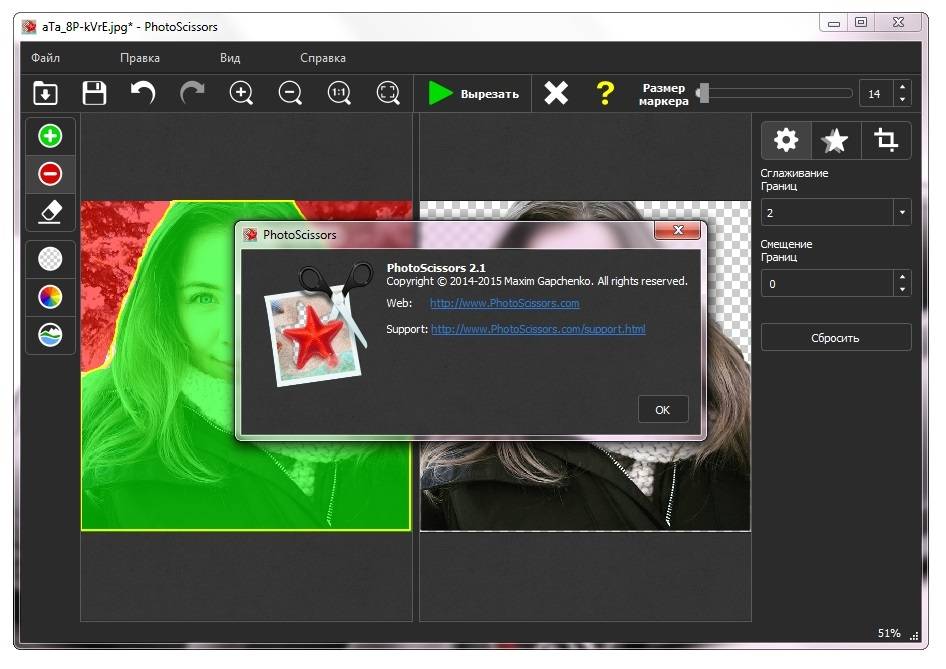The height and width of the screenshot is (669, 946).
Task: Fit image to window zoom icon
Action: [388, 94]
